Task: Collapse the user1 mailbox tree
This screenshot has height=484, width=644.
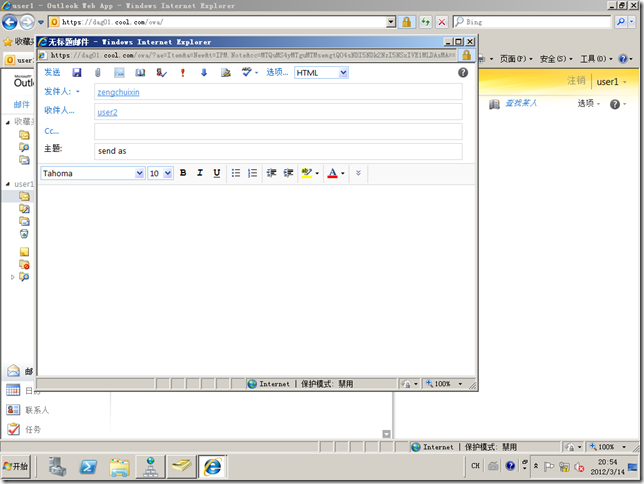Action: coord(8,184)
